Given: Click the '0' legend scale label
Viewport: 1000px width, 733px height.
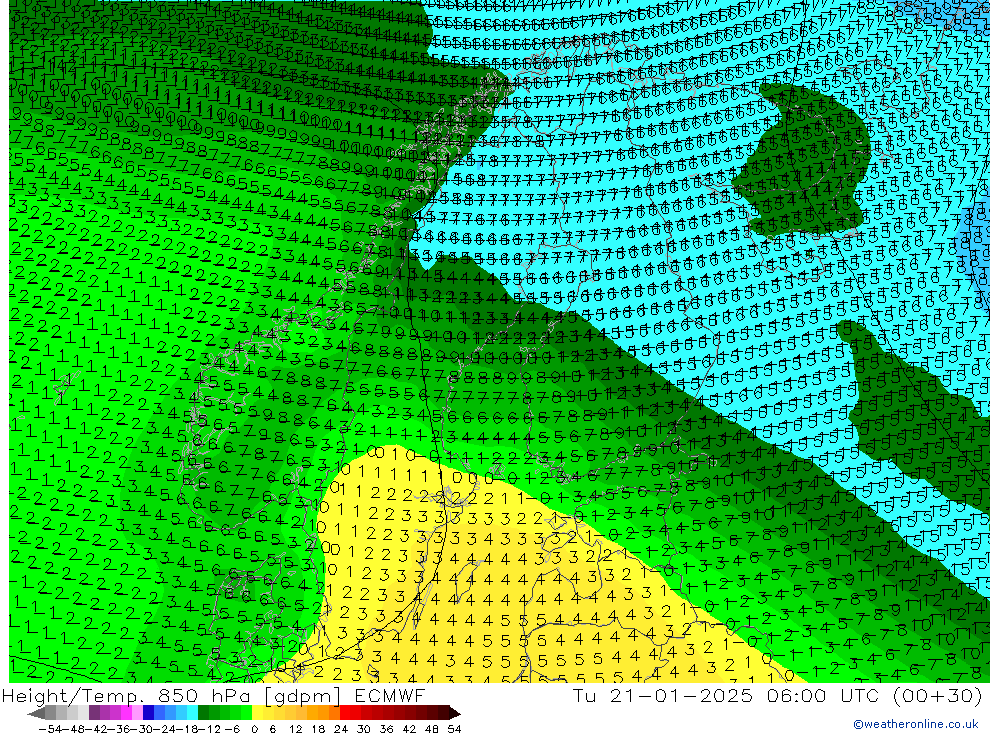Looking at the screenshot, I should click(x=254, y=729).
